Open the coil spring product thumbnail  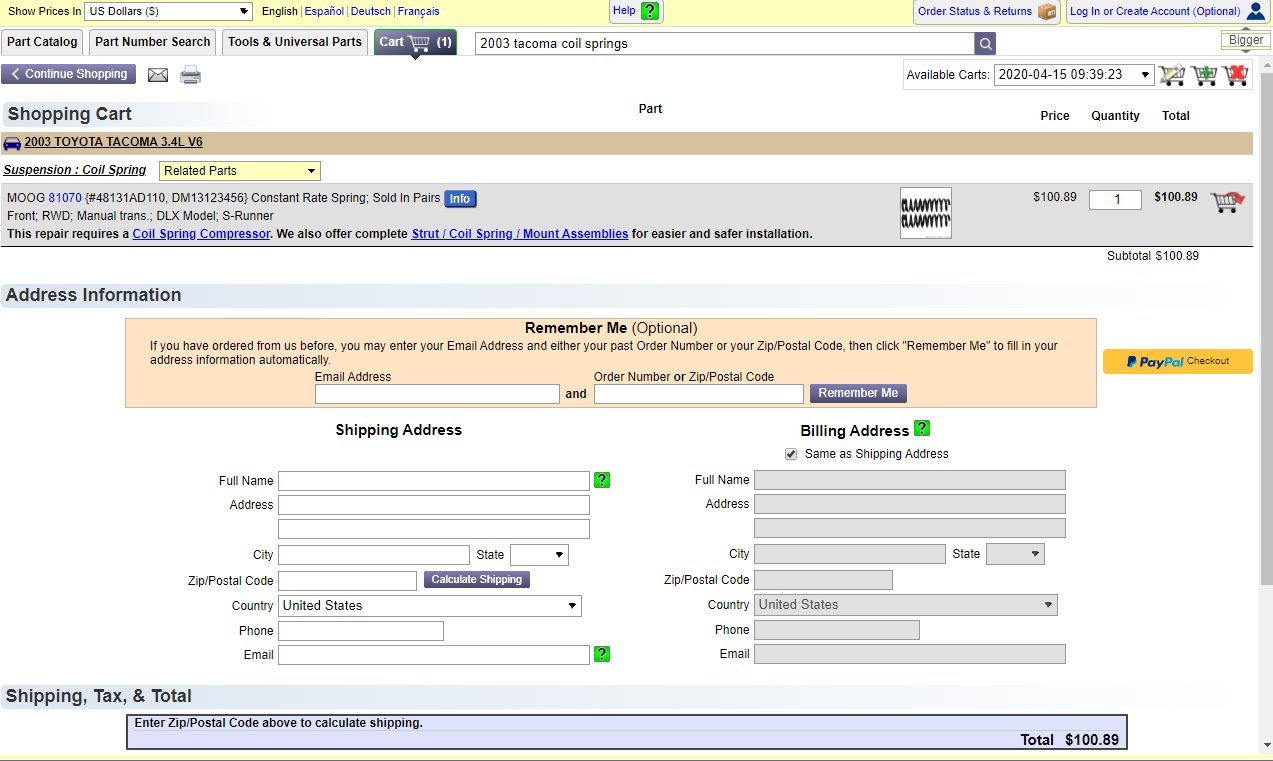926,213
